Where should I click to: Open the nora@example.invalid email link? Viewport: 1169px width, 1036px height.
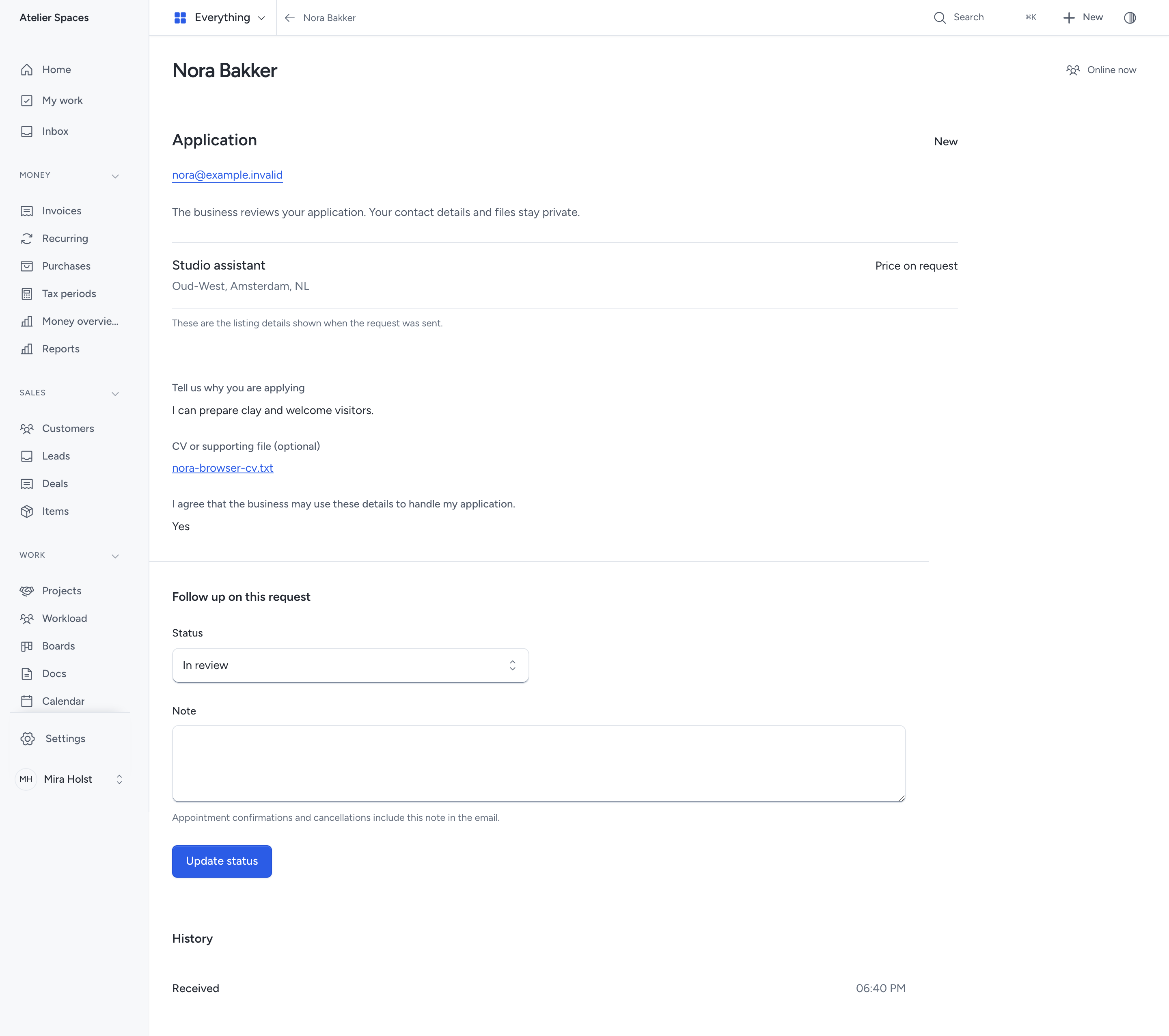(227, 175)
